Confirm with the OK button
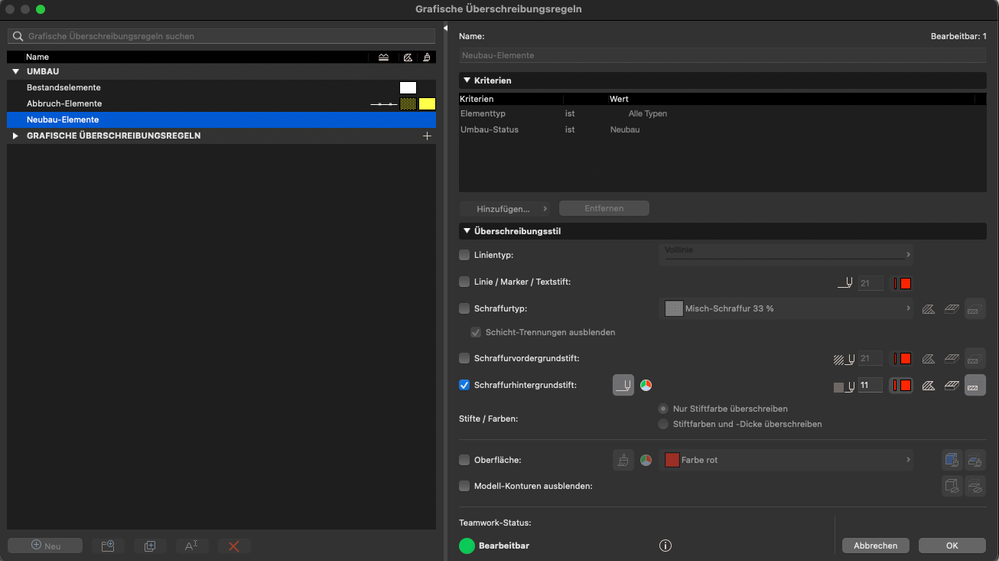 click(x=952, y=546)
